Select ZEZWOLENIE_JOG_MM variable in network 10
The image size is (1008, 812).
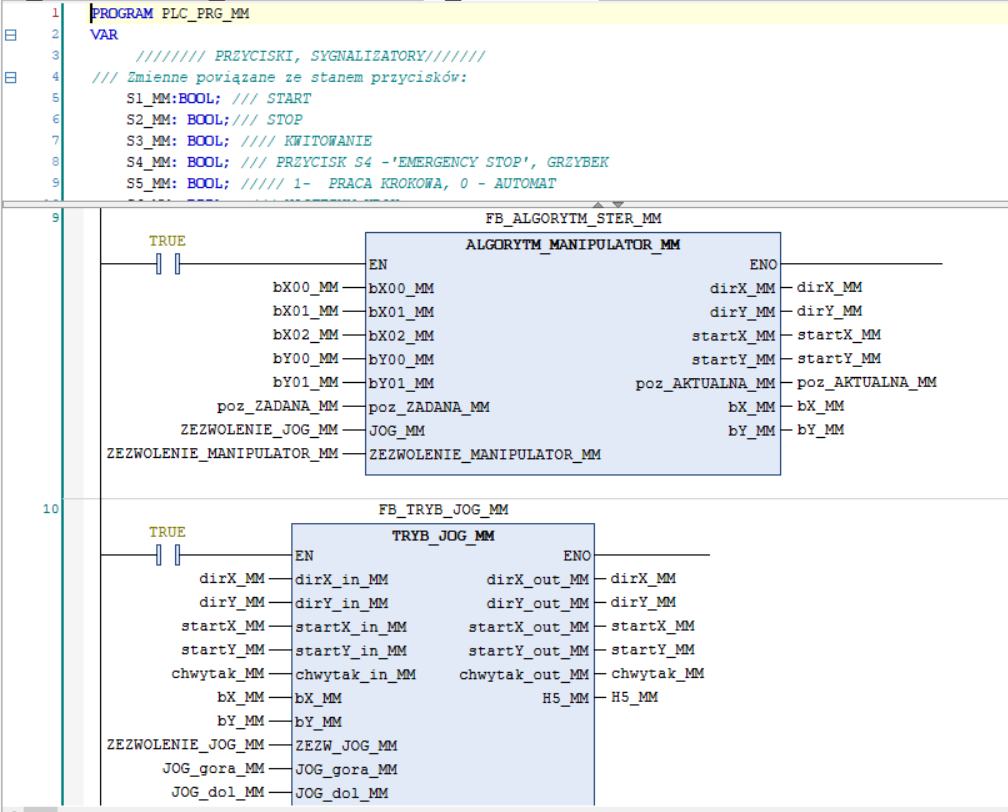(x=185, y=744)
